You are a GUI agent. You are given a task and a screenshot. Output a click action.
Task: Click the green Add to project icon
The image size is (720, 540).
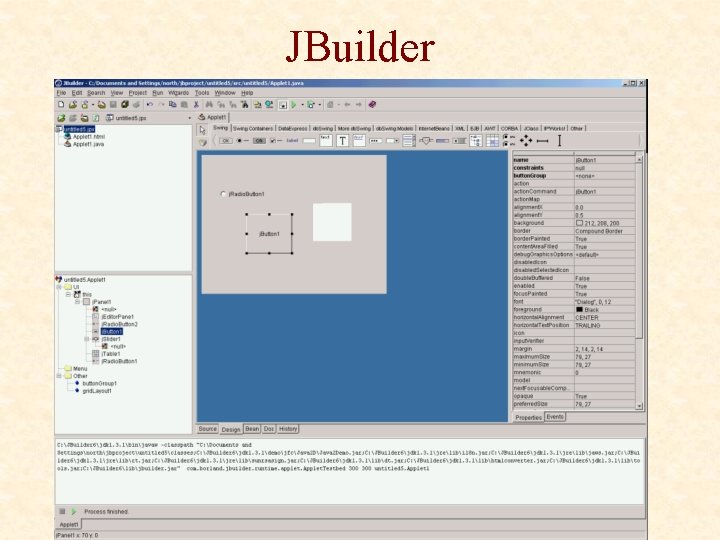(x=61, y=118)
